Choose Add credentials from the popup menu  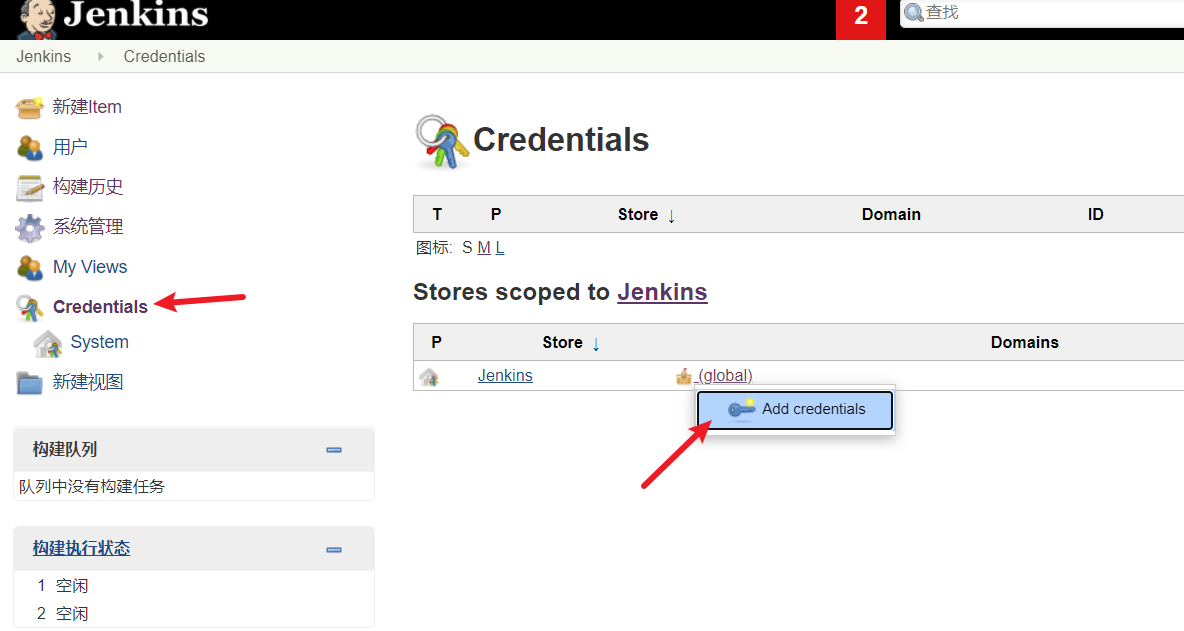pyautogui.click(x=795, y=410)
